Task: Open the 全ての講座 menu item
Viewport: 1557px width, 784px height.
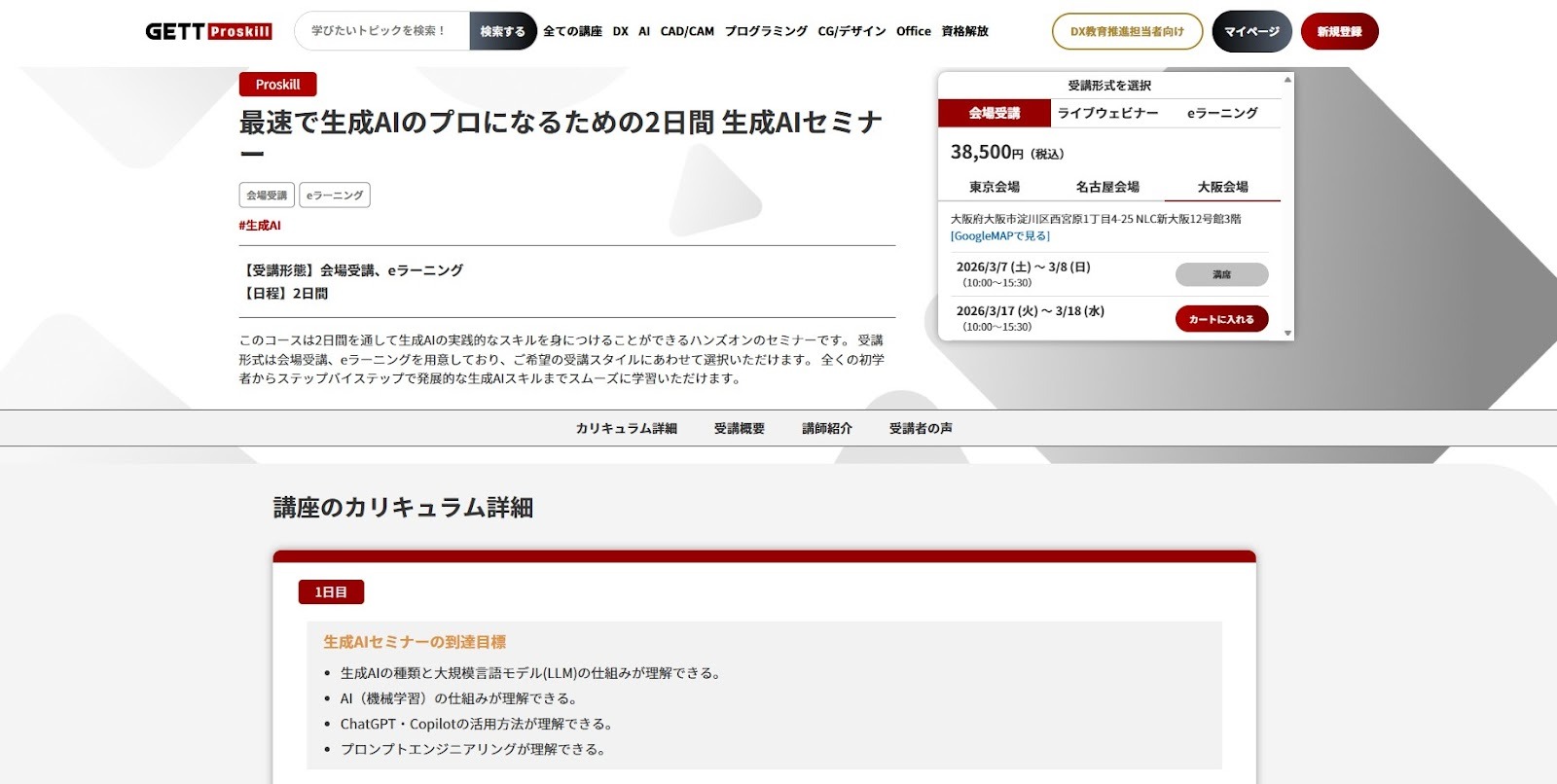Action: [x=572, y=31]
